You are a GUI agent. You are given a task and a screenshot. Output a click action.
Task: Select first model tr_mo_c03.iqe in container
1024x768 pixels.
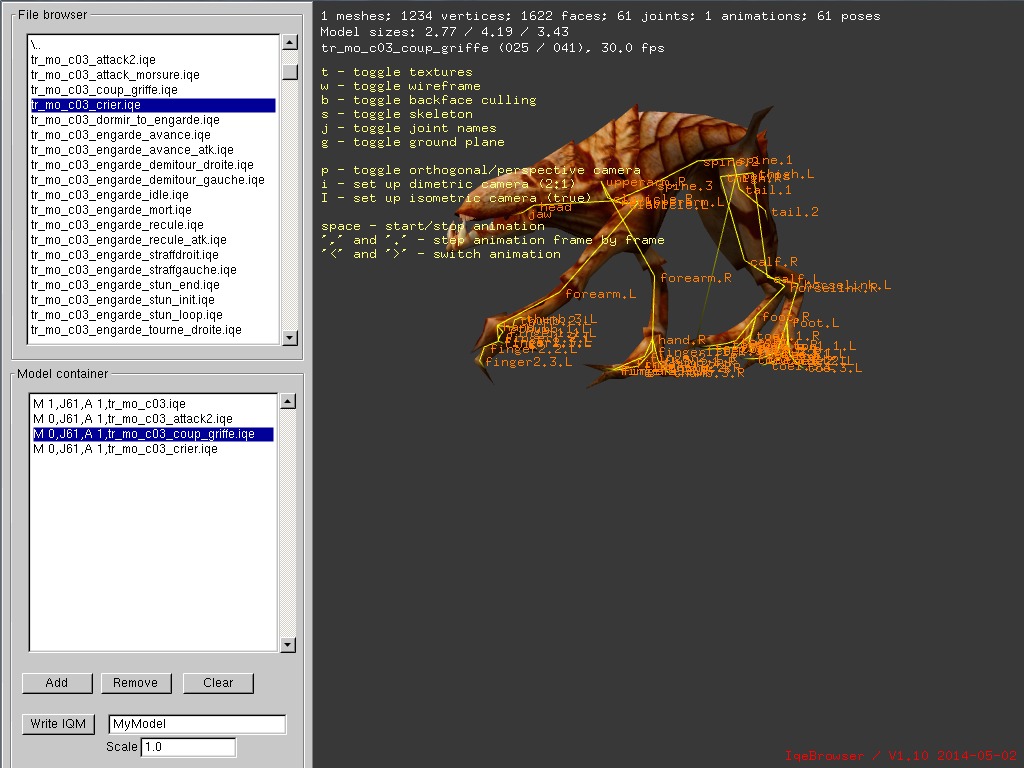(x=109, y=404)
